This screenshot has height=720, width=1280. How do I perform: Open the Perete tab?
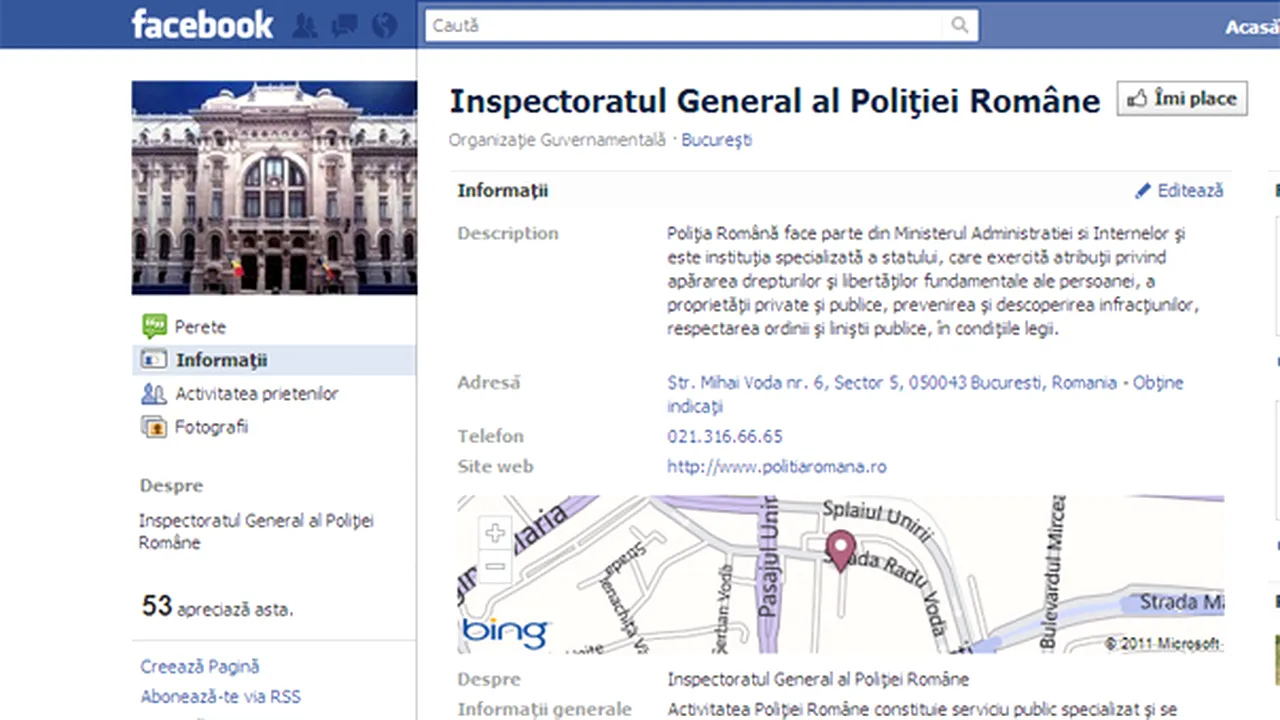point(200,327)
